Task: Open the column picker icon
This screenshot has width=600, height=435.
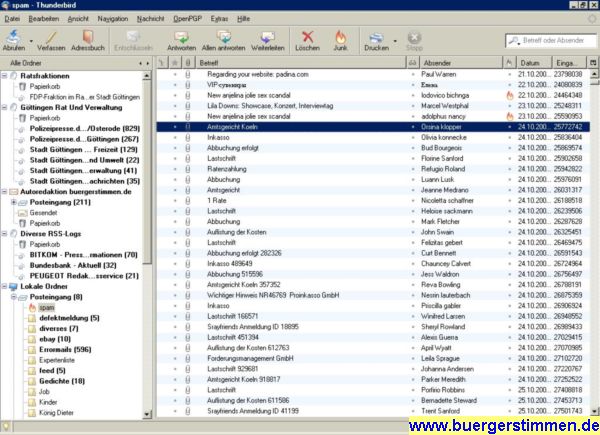Action: click(x=593, y=63)
